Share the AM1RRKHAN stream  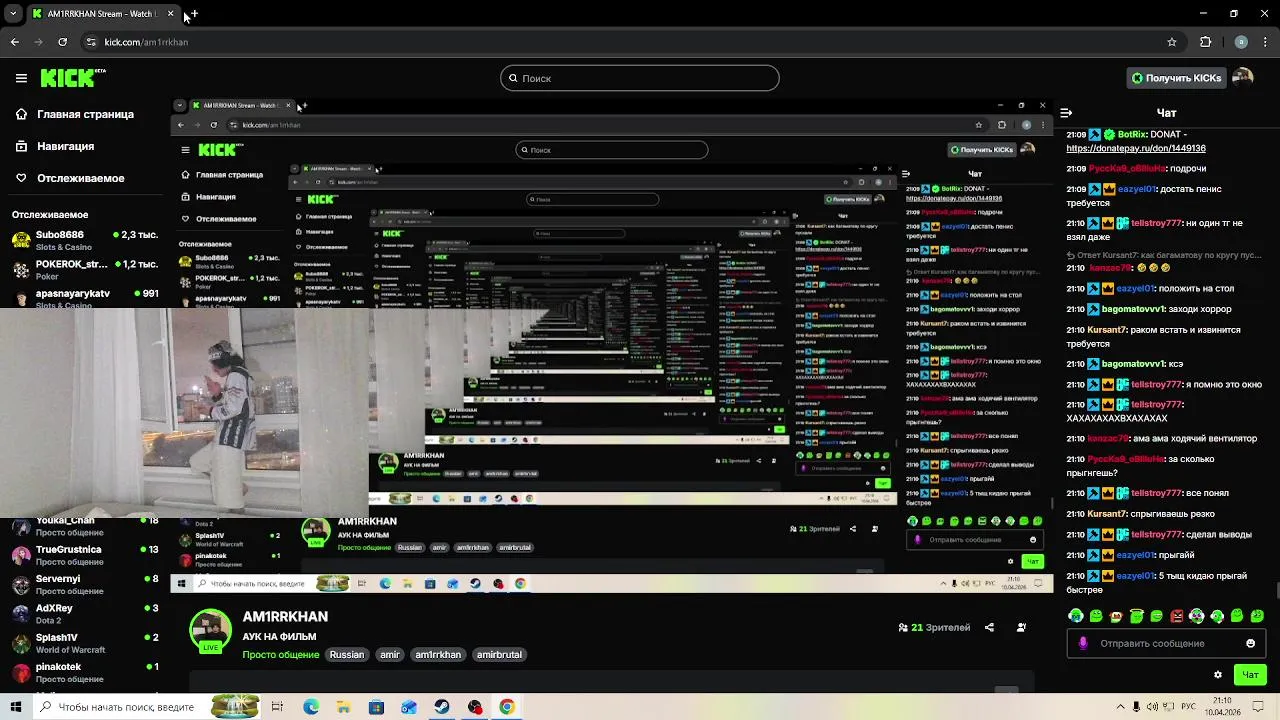coord(989,628)
